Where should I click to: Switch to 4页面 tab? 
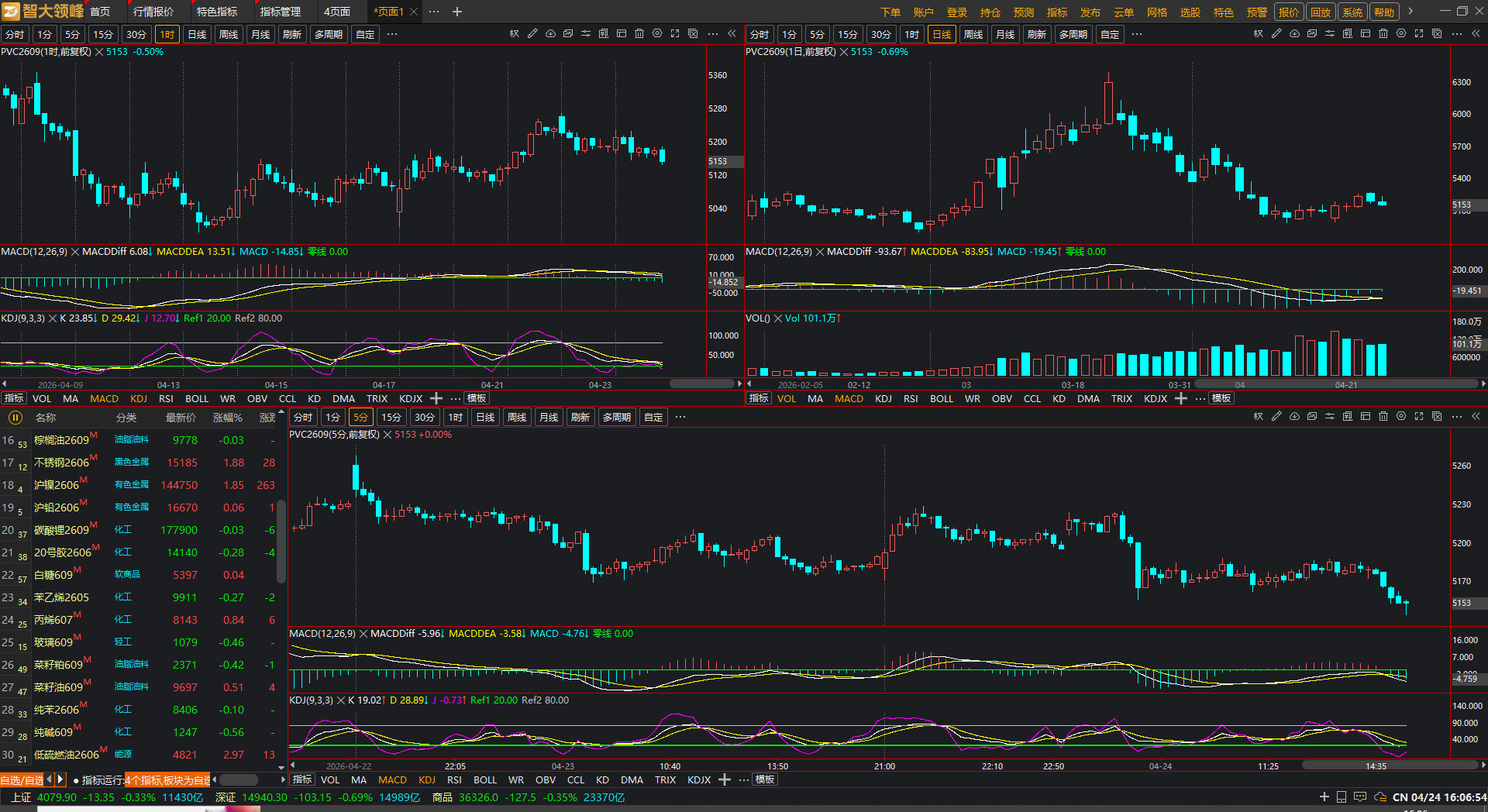pyautogui.click(x=337, y=12)
